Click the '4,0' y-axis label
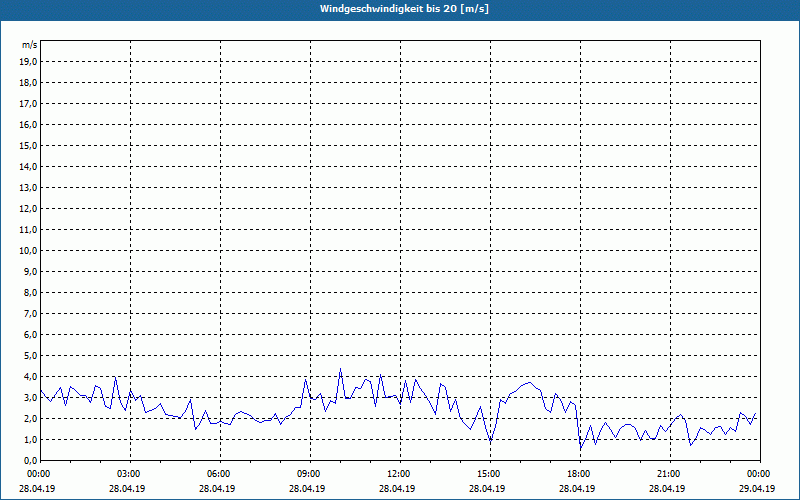The height and width of the screenshot is (500, 800). 31,377
